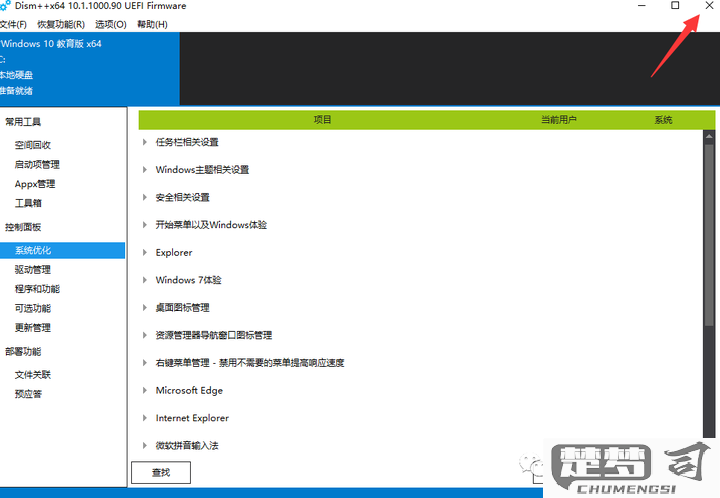Click the Internet Explorer row text

click(x=192, y=418)
